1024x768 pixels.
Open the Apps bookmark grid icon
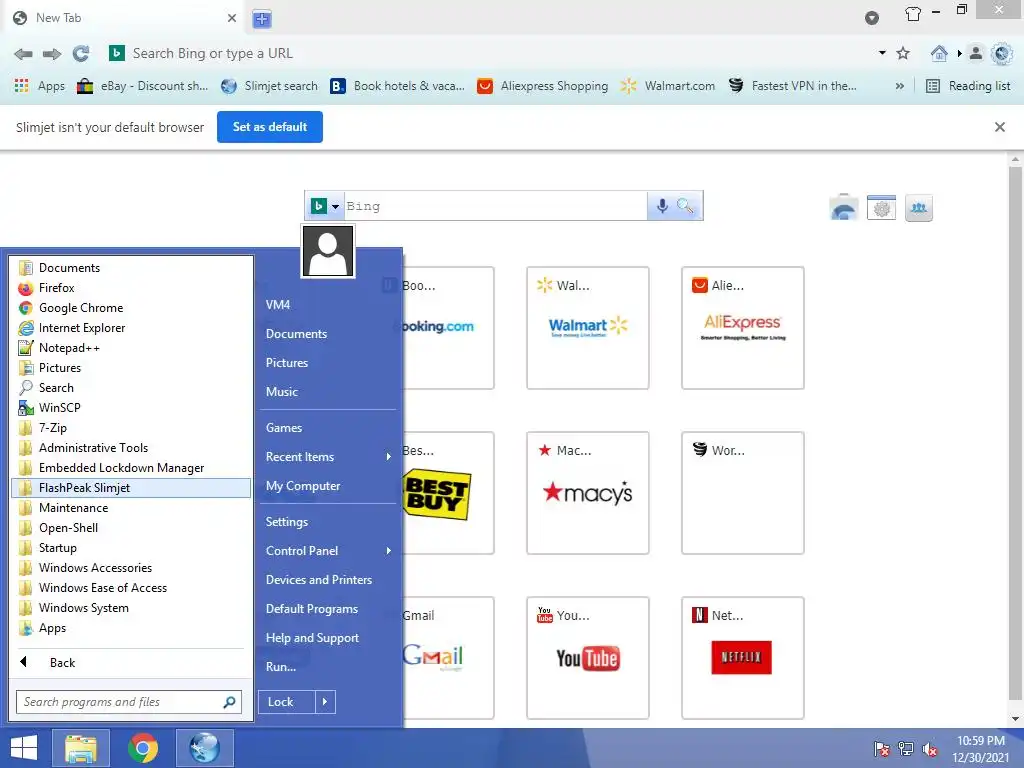coord(22,86)
